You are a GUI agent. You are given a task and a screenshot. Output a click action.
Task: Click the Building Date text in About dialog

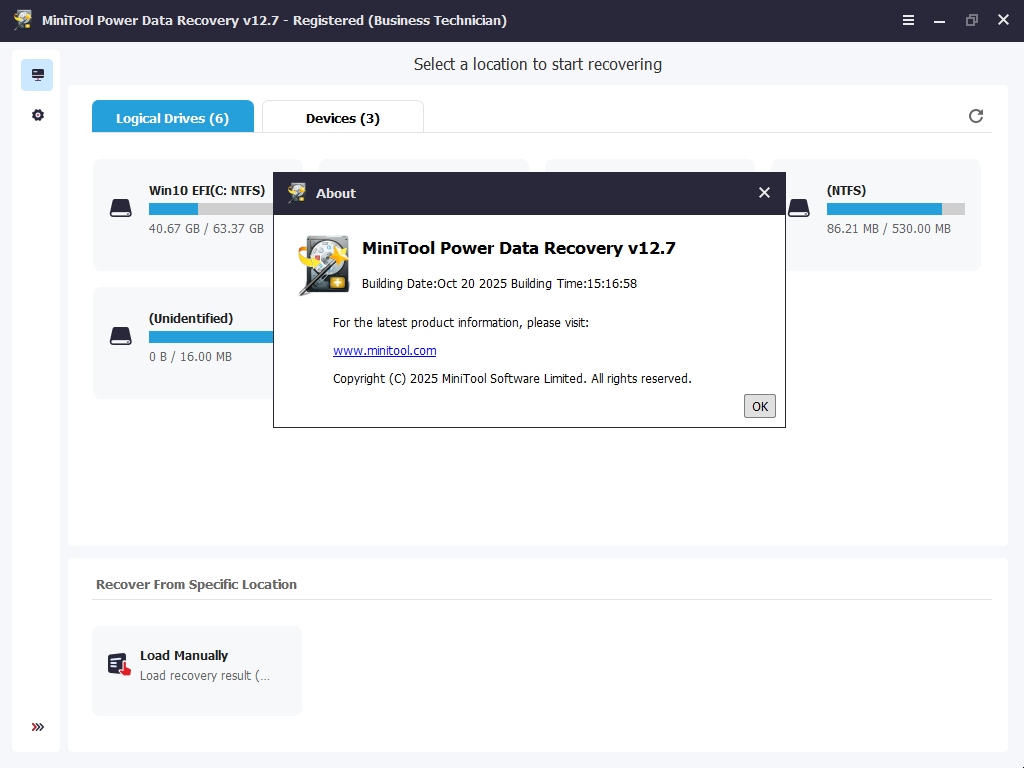[500, 283]
